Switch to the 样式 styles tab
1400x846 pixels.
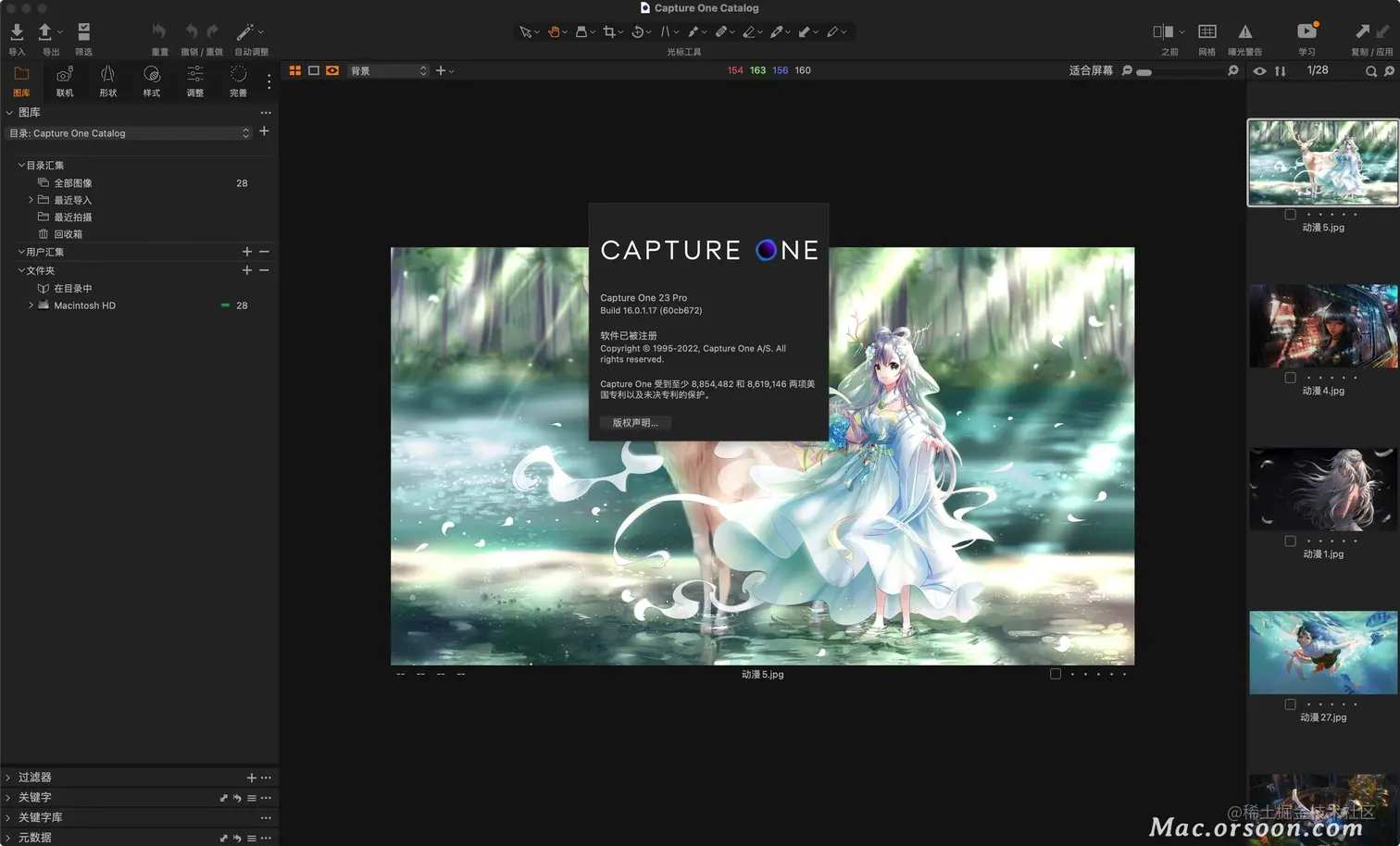(x=152, y=81)
